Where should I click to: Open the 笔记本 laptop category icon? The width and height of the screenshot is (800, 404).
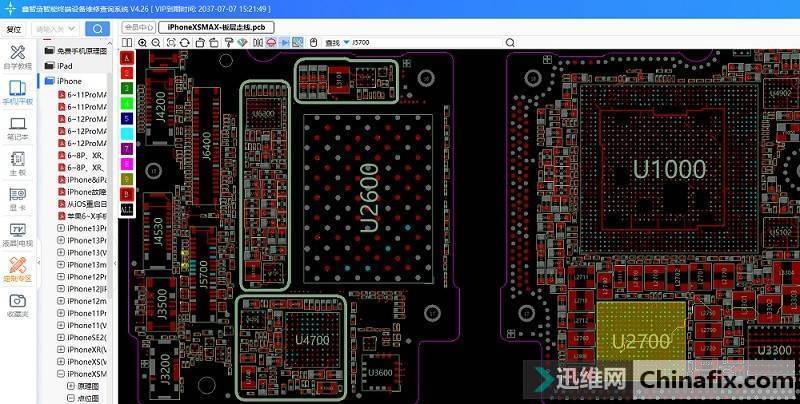17,127
